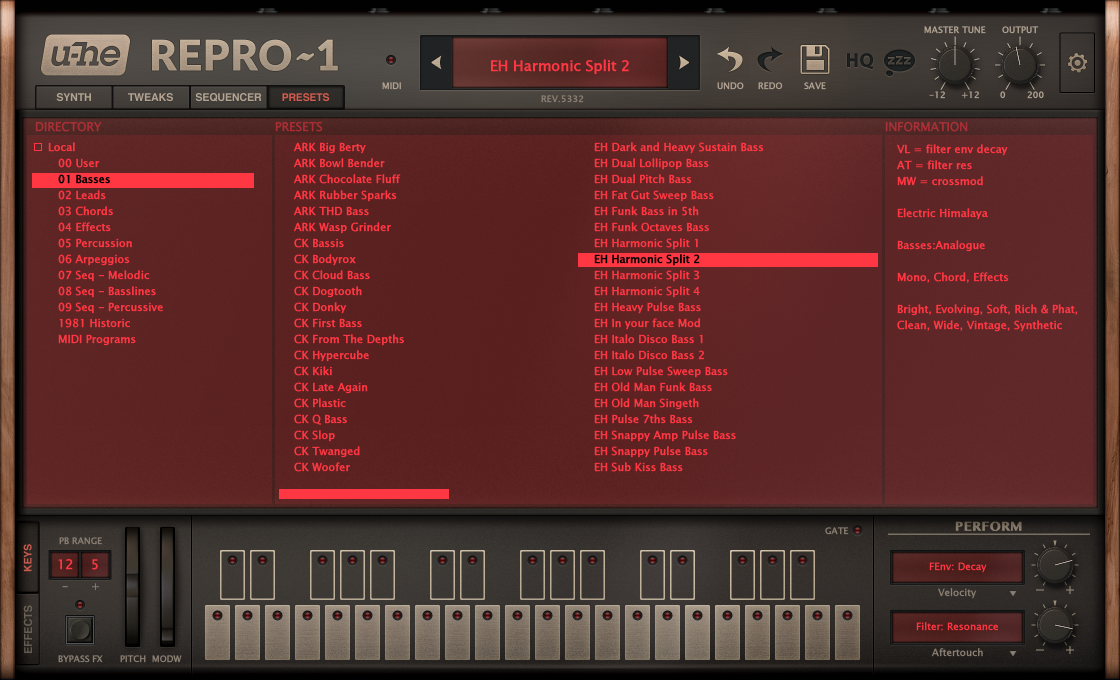Click the u-he logo
Image resolution: width=1120 pixels, height=680 pixels.
coord(86,55)
